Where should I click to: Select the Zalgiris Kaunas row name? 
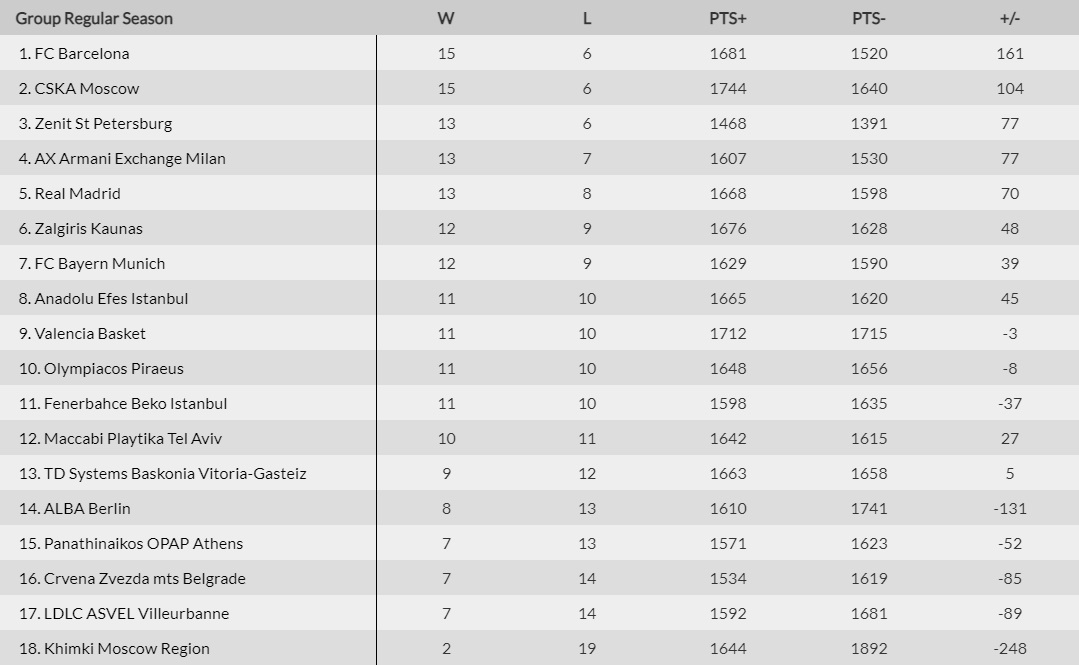tap(89, 229)
